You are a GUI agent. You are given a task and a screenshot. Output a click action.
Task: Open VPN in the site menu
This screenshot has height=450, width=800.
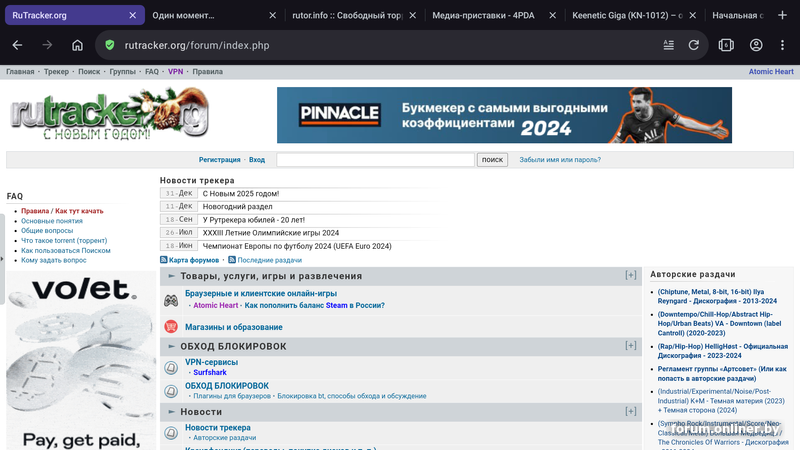click(x=175, y=71)
